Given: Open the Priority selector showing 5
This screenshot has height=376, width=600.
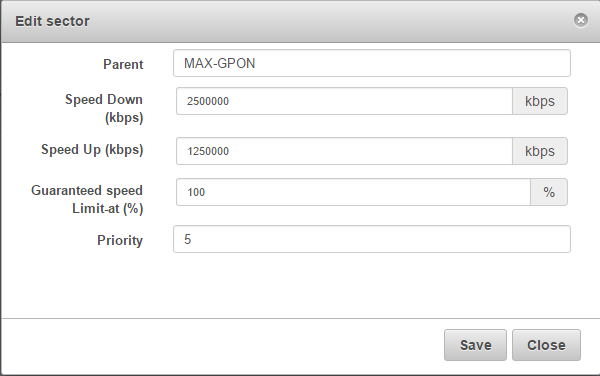Looking at the screenshot, I should [x=372, y=239].
